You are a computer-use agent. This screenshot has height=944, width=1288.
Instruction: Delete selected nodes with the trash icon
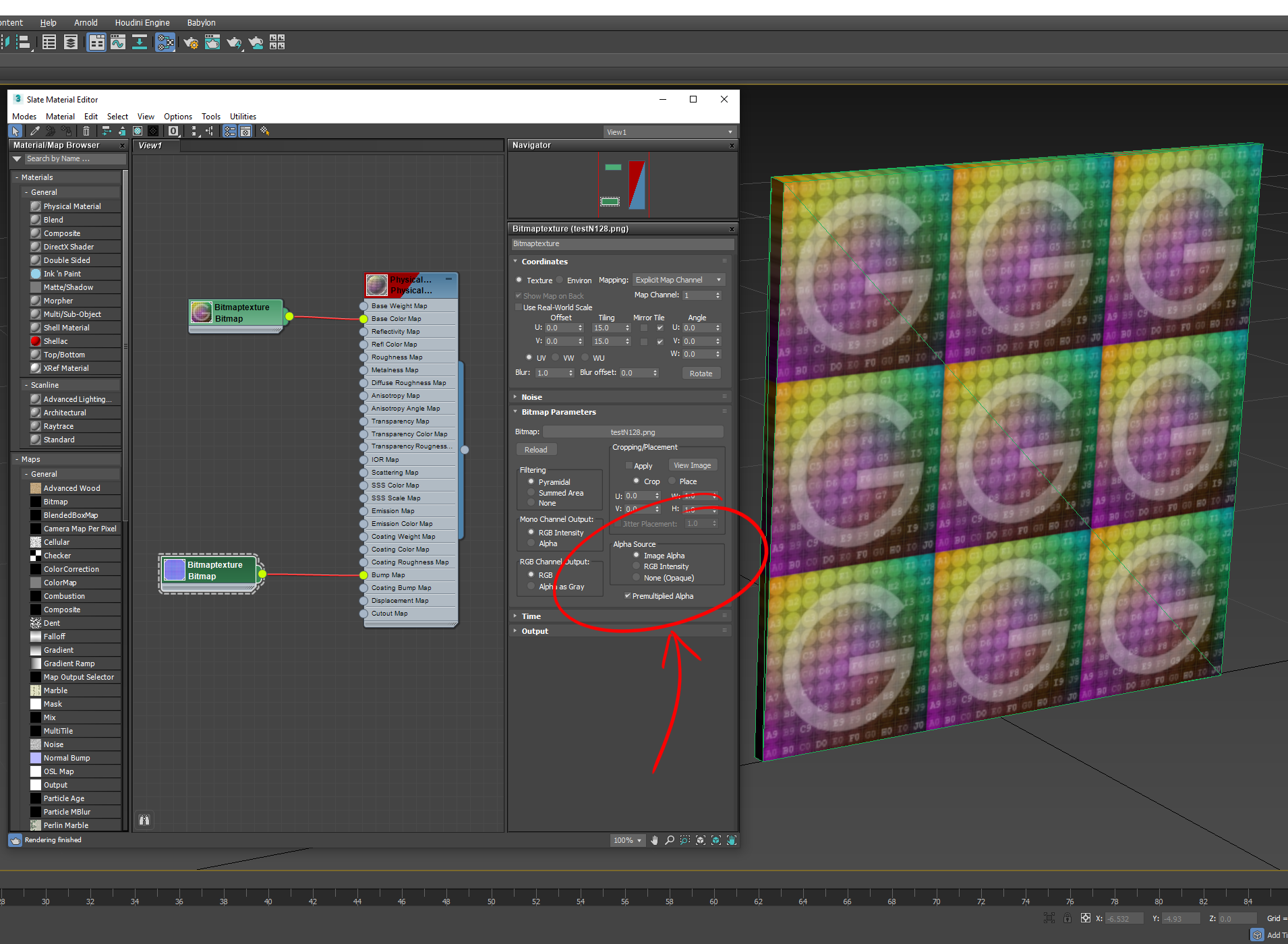[86, 131]
